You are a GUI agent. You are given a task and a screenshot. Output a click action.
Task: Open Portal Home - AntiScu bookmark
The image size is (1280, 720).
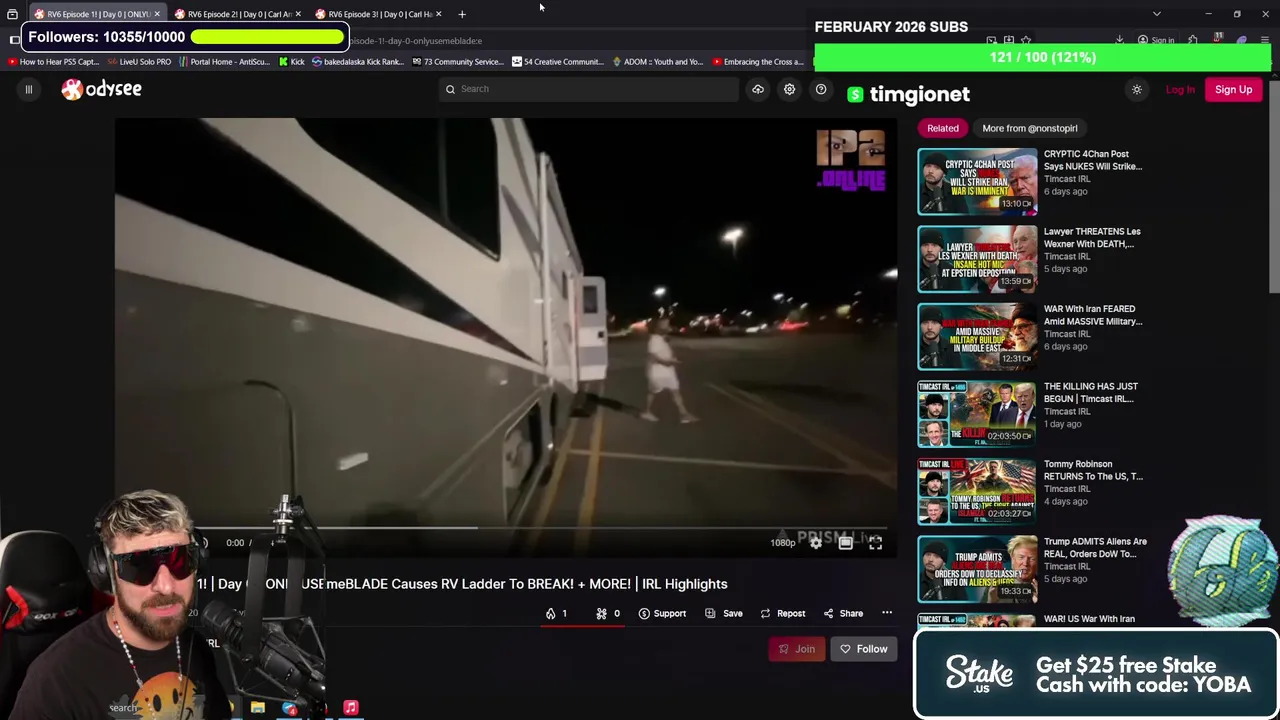click(x=224, y=62)
